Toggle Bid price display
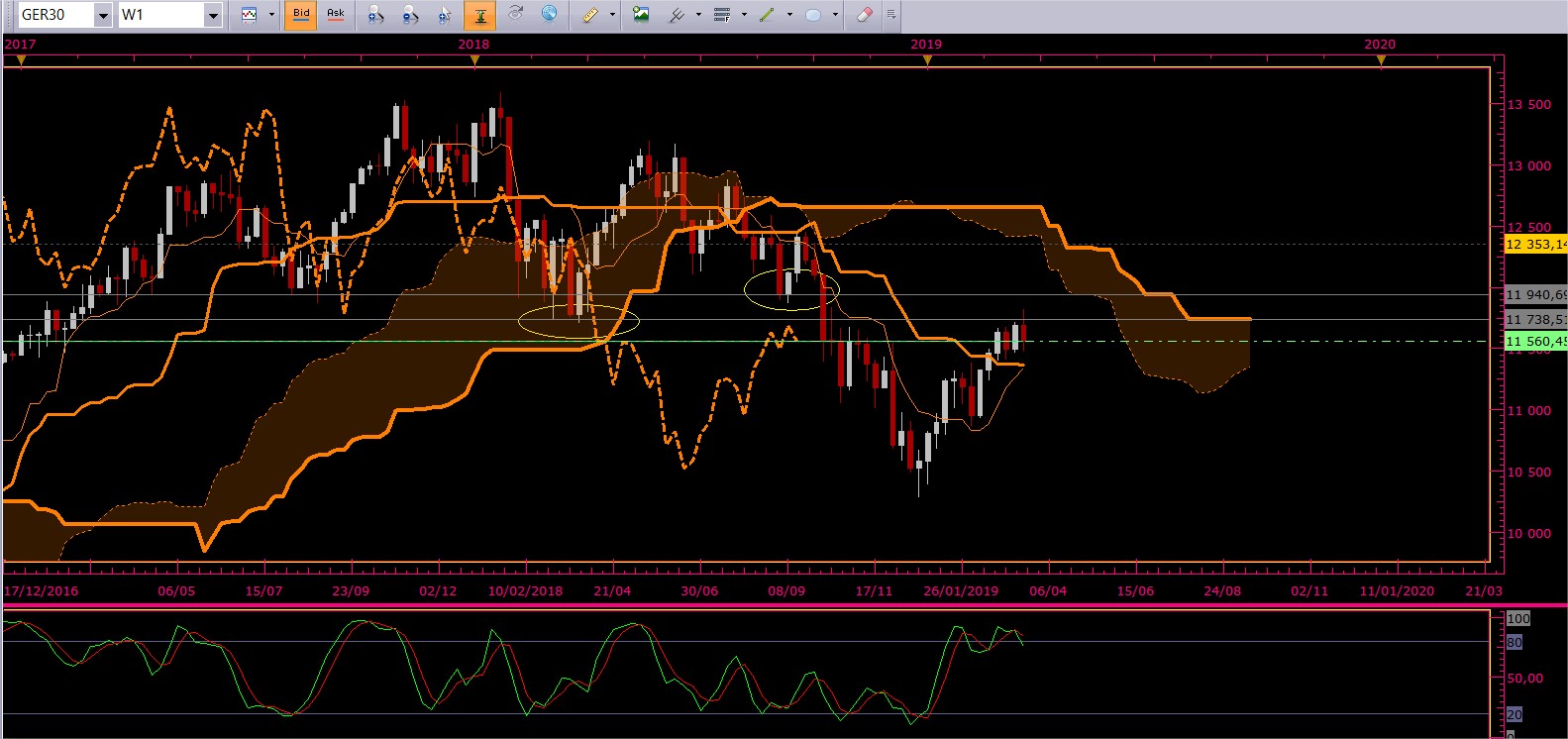This screenshot has height=739, width=1568. 301,15
